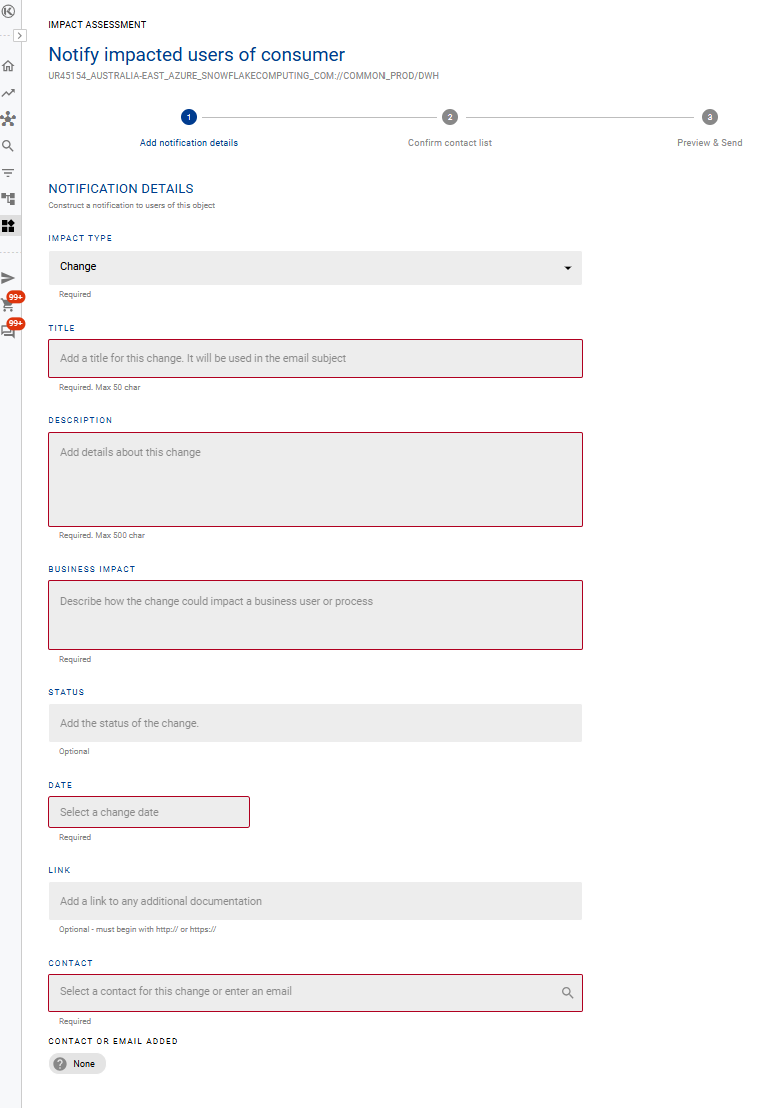Screen dimensions: 766x1108
Task: Open the filter lines icon in sidebar
Action: (9, 173)
